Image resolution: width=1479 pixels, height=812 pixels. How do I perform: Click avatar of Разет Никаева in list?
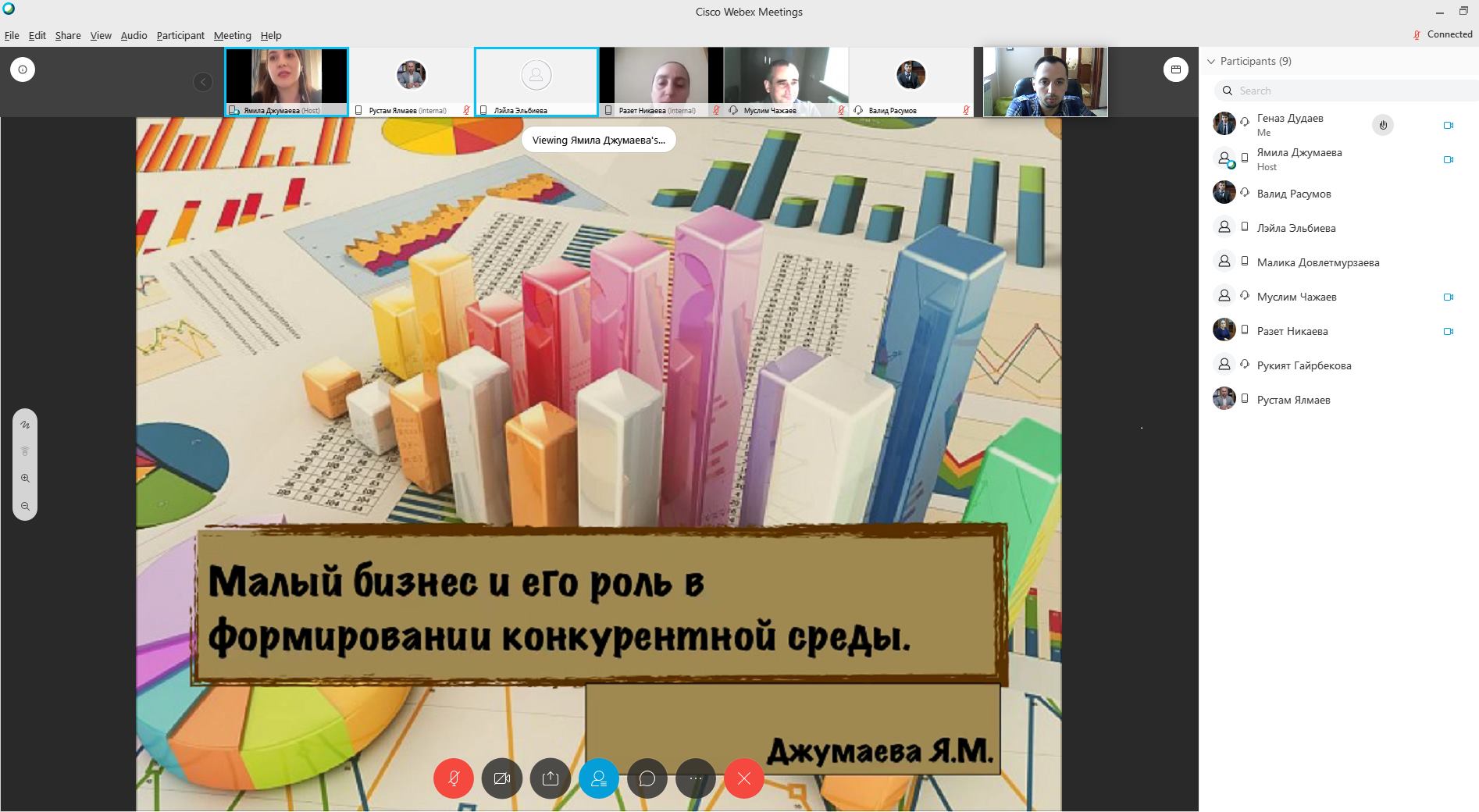[1224, 329]
